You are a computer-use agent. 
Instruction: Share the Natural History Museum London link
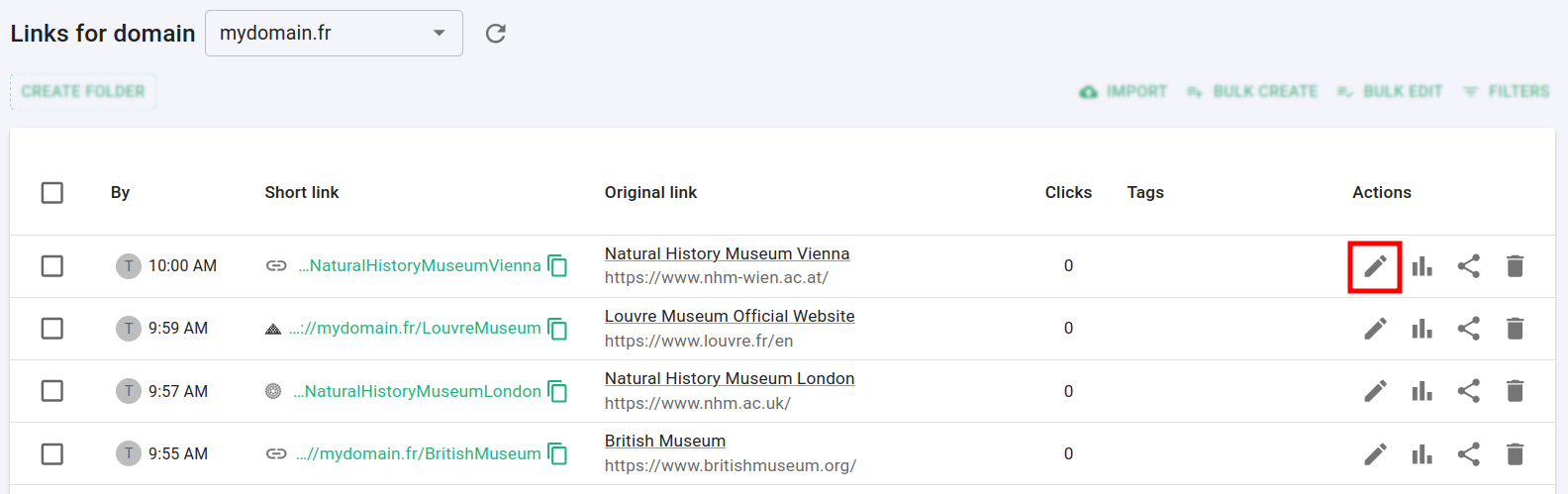(1469, 391)
